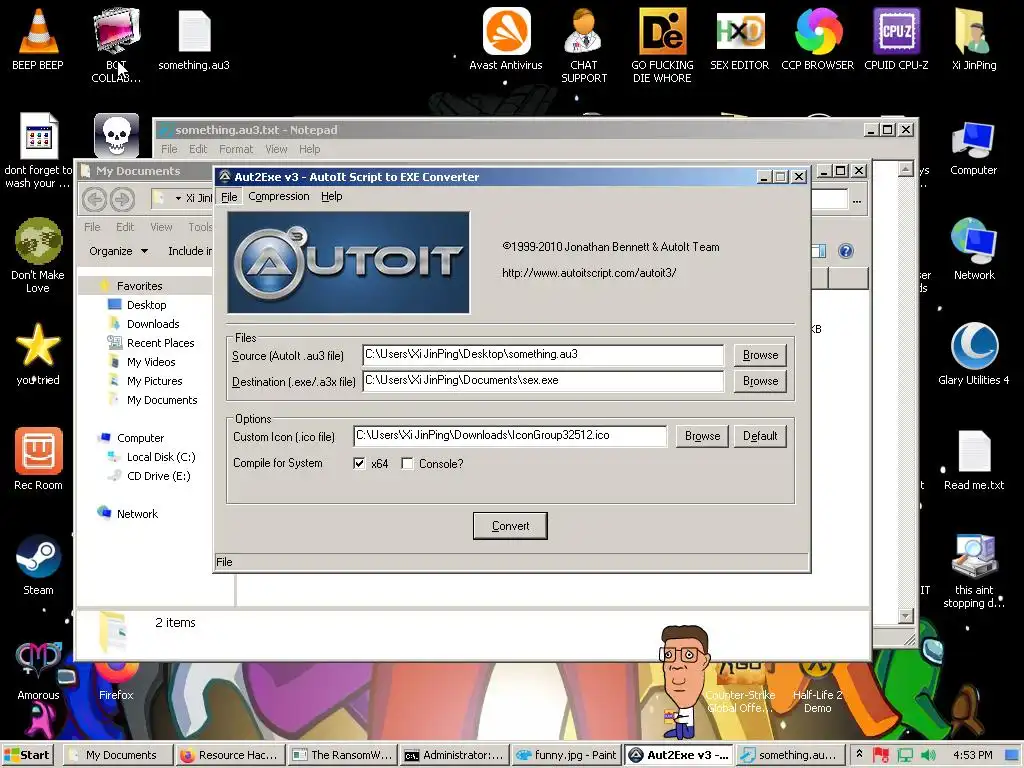
Task: Click the blue help icon in My Documents
Action: (846, 251)
